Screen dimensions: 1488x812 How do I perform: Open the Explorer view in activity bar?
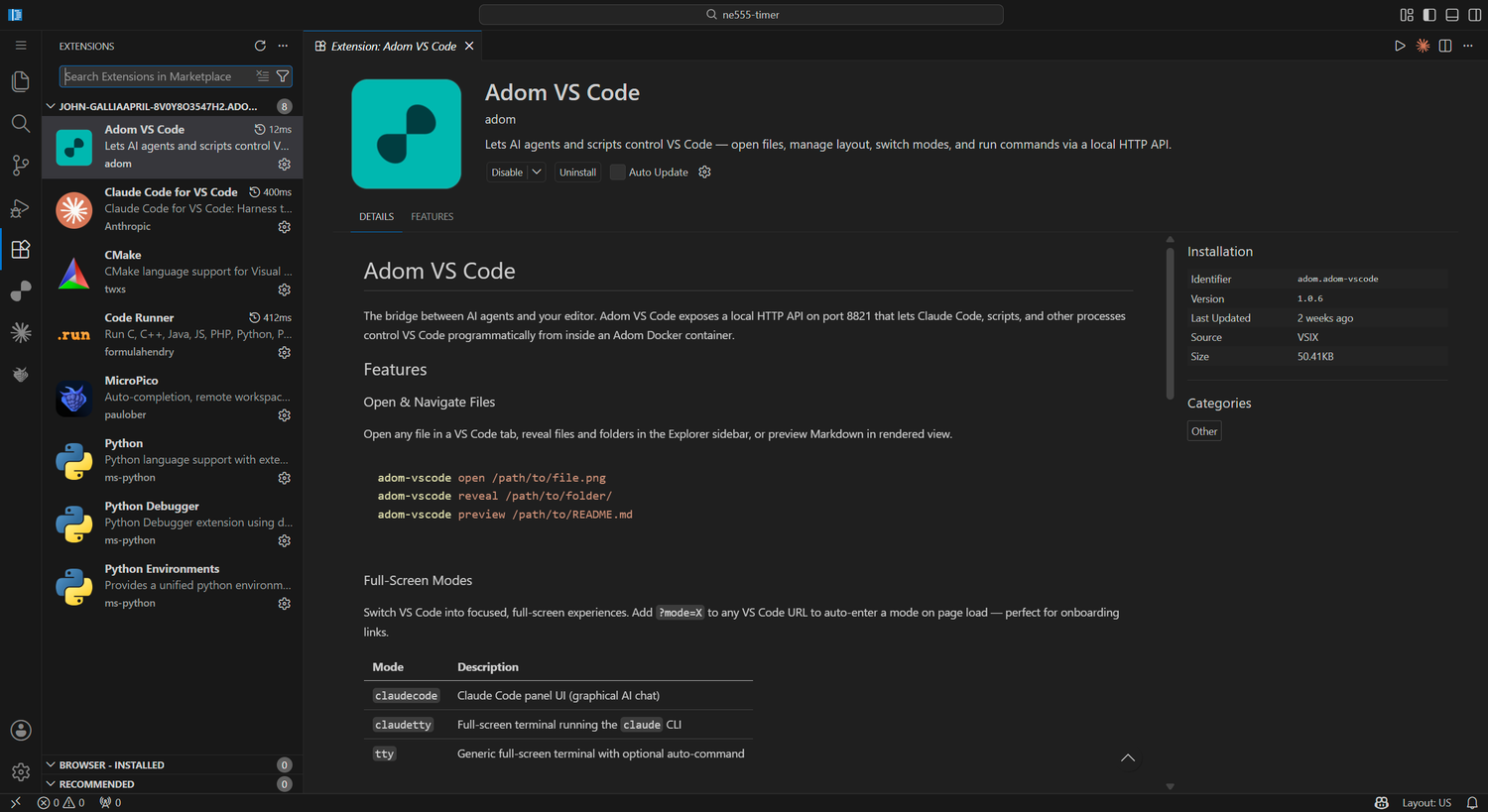20,81
